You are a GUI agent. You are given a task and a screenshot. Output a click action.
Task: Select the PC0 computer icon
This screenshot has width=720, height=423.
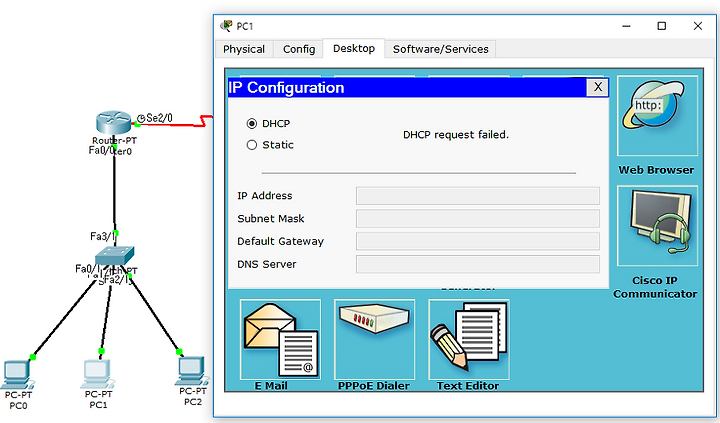click(17, 375)
